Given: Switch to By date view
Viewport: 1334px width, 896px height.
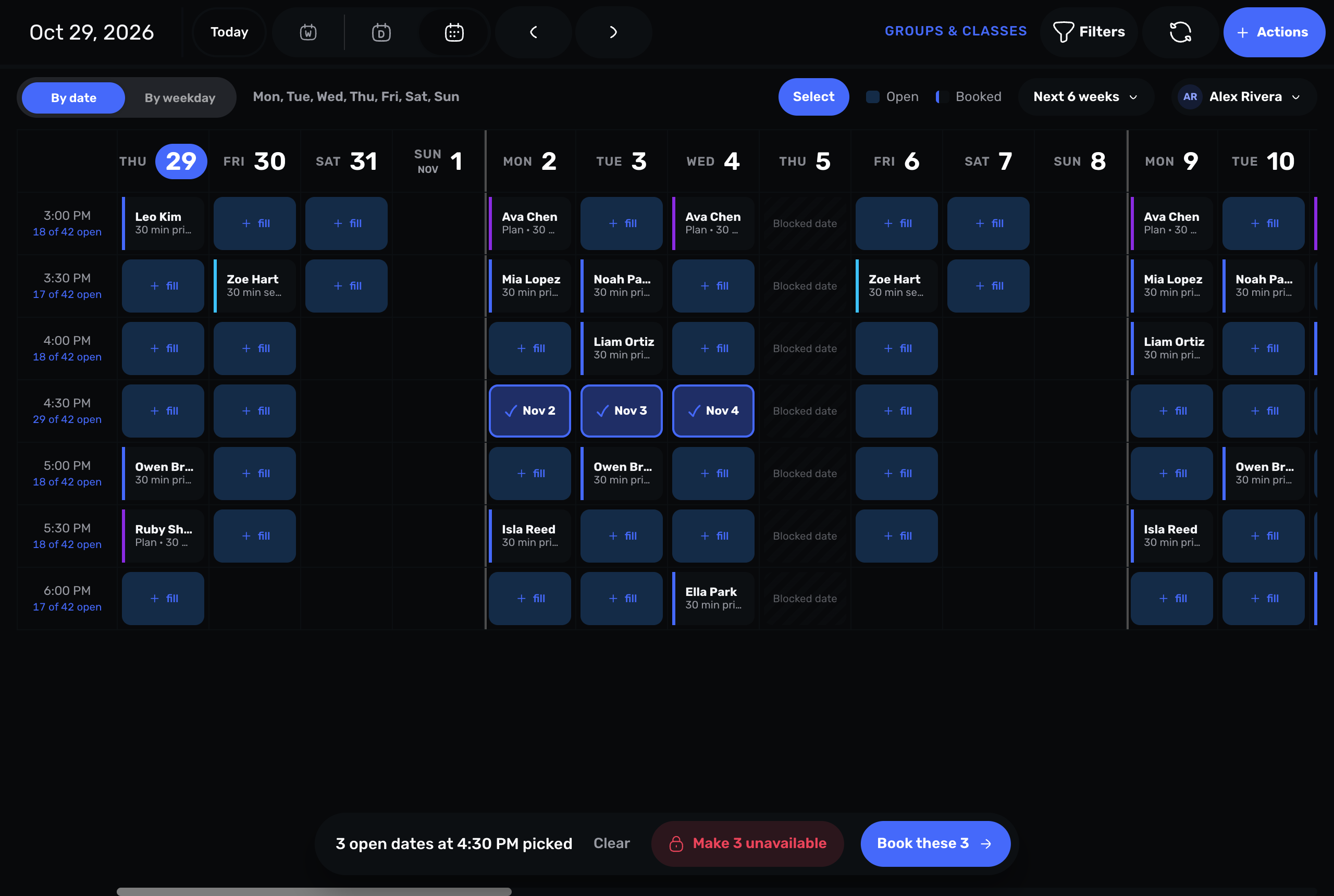Looking at the screenshot, I should 73,98.
